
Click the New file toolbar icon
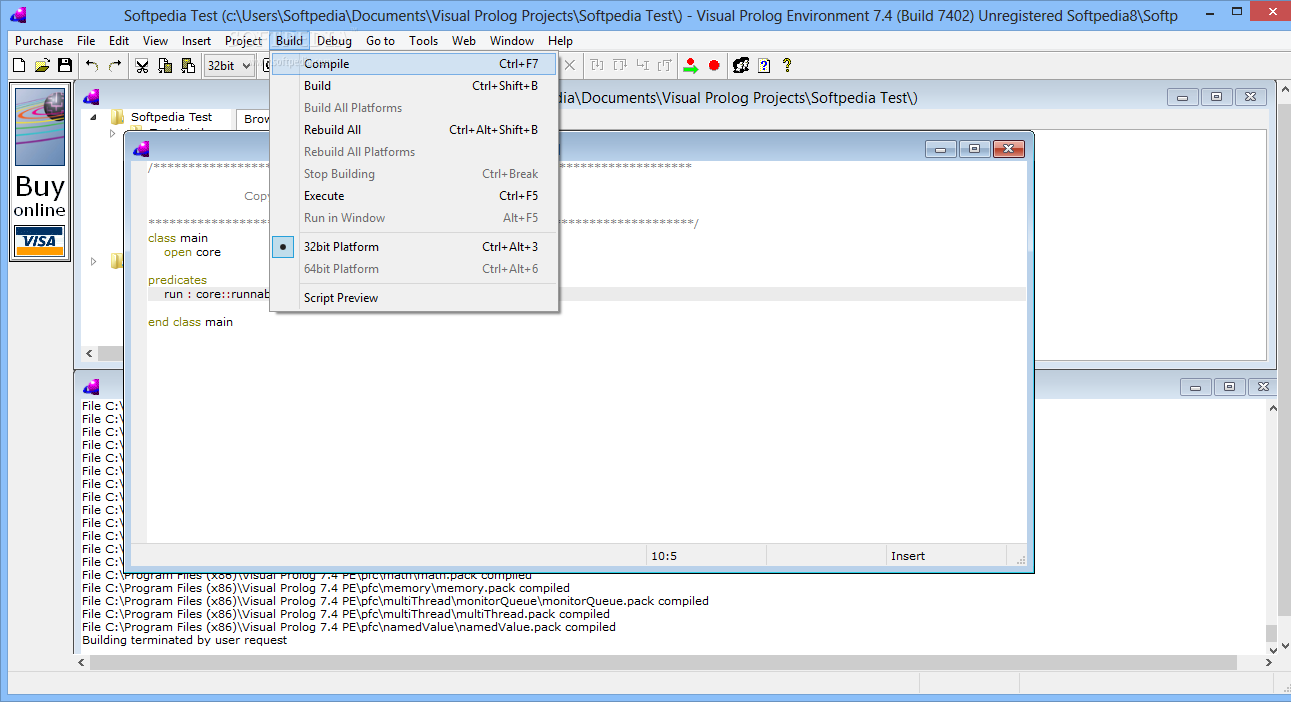19,65
